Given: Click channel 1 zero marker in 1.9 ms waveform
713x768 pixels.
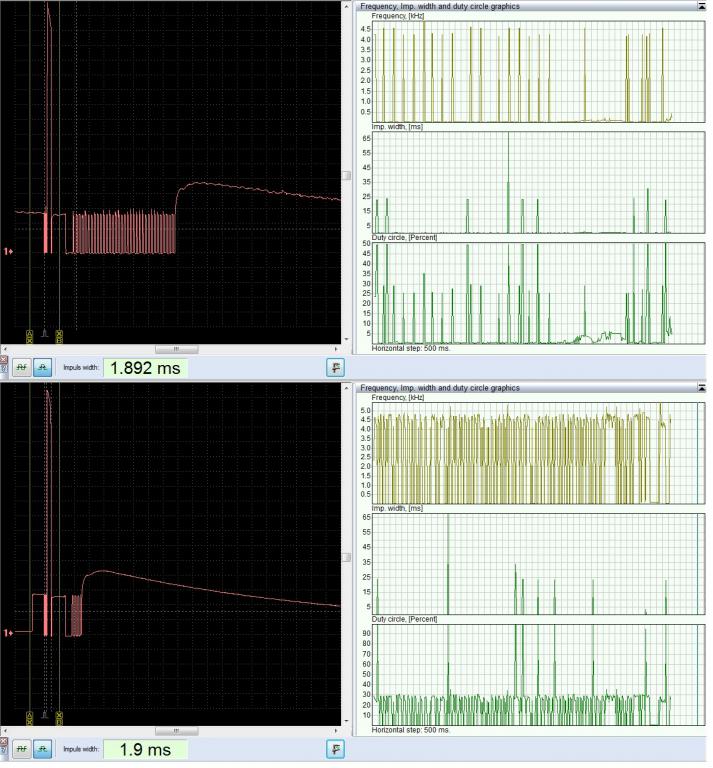Looking at the screenshot, I should tap(8, 633).
